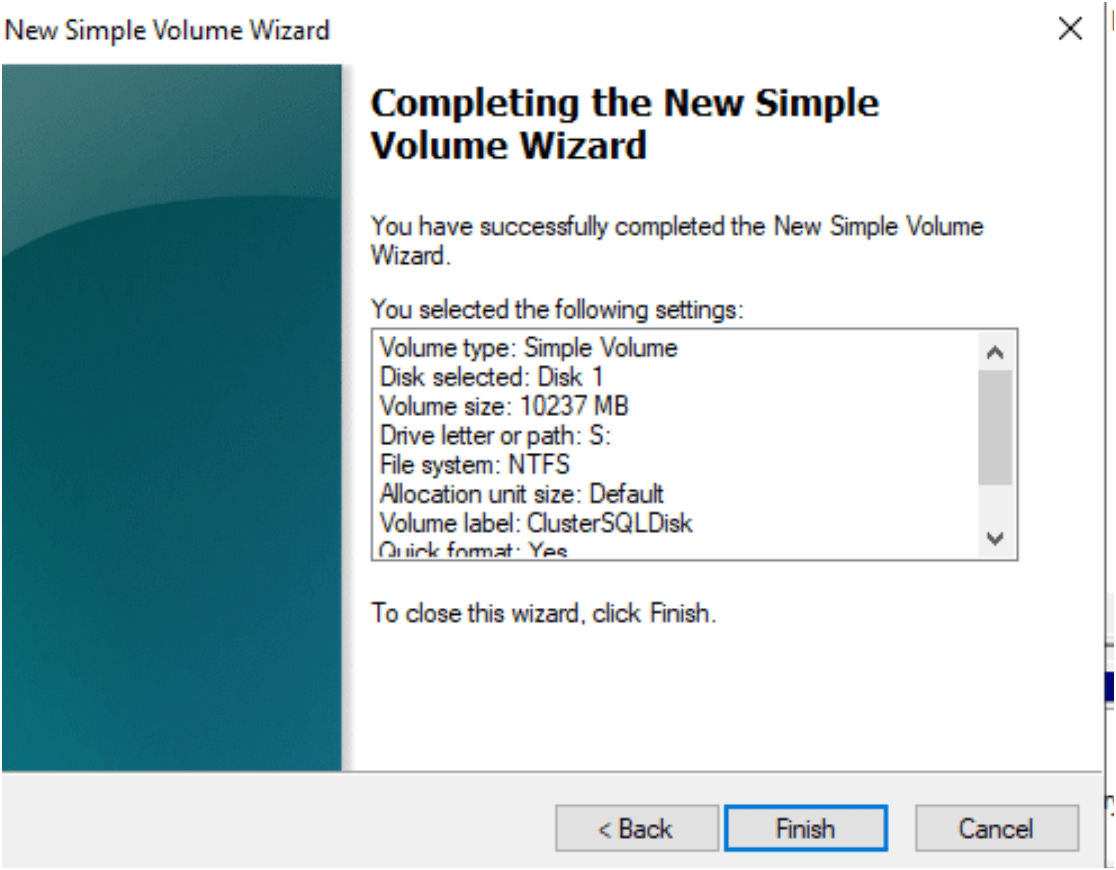Click the settings list scrollbar thumb

[995, 427]
